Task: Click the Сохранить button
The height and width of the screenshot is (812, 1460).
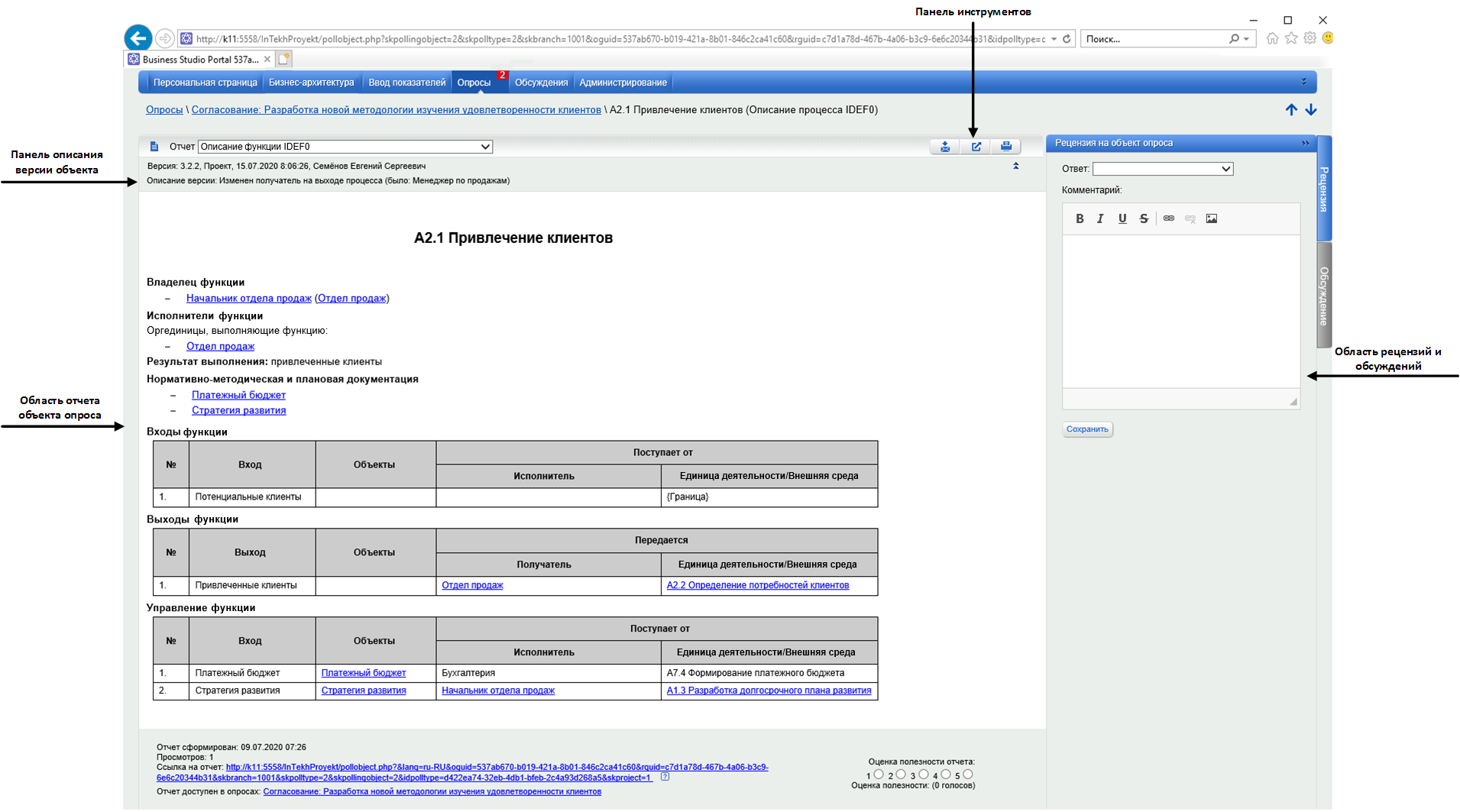Action: (1086, 429)
